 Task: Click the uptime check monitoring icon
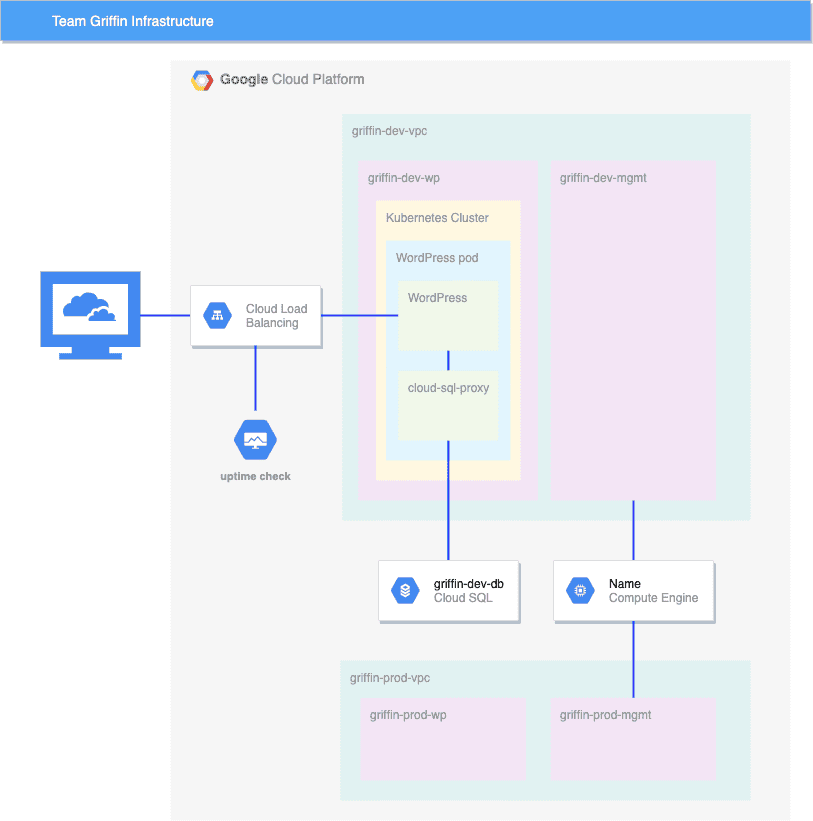point(255,439)
